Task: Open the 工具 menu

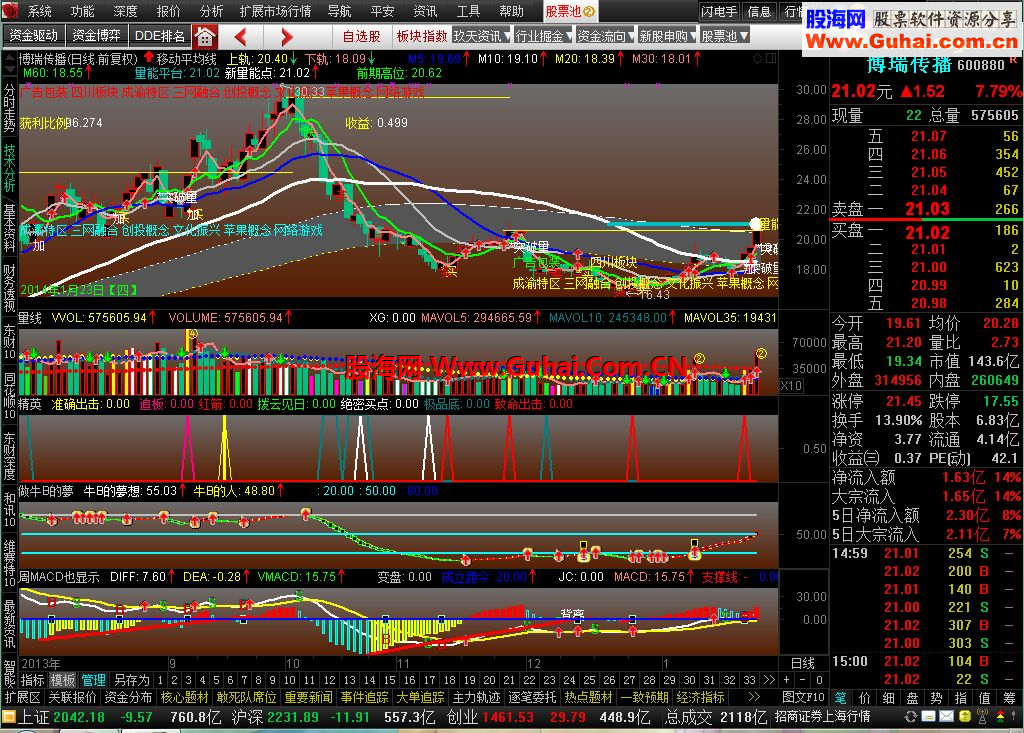Action: tap(468, 11)
